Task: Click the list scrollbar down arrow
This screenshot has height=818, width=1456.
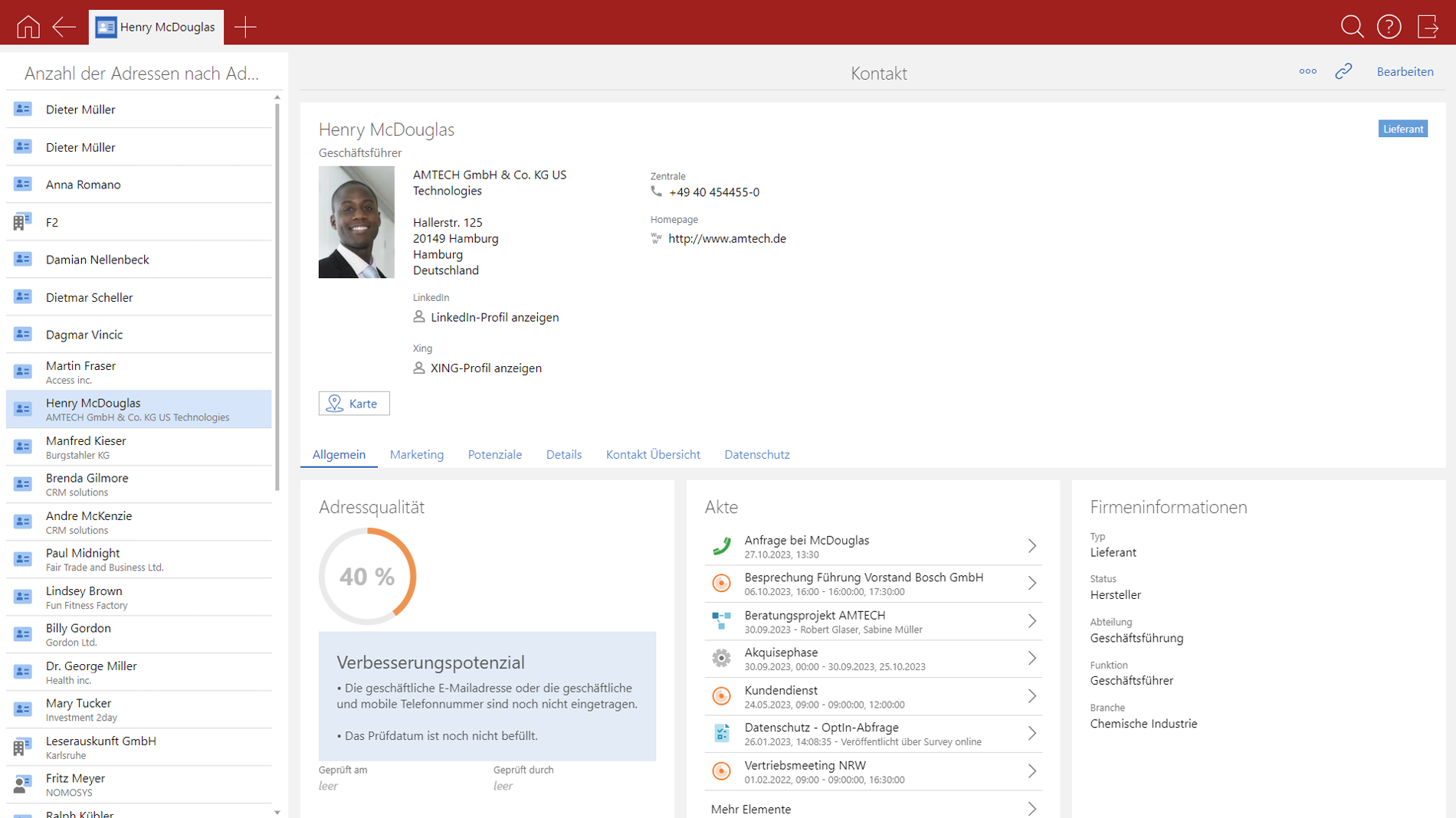Action: point(277,812)
